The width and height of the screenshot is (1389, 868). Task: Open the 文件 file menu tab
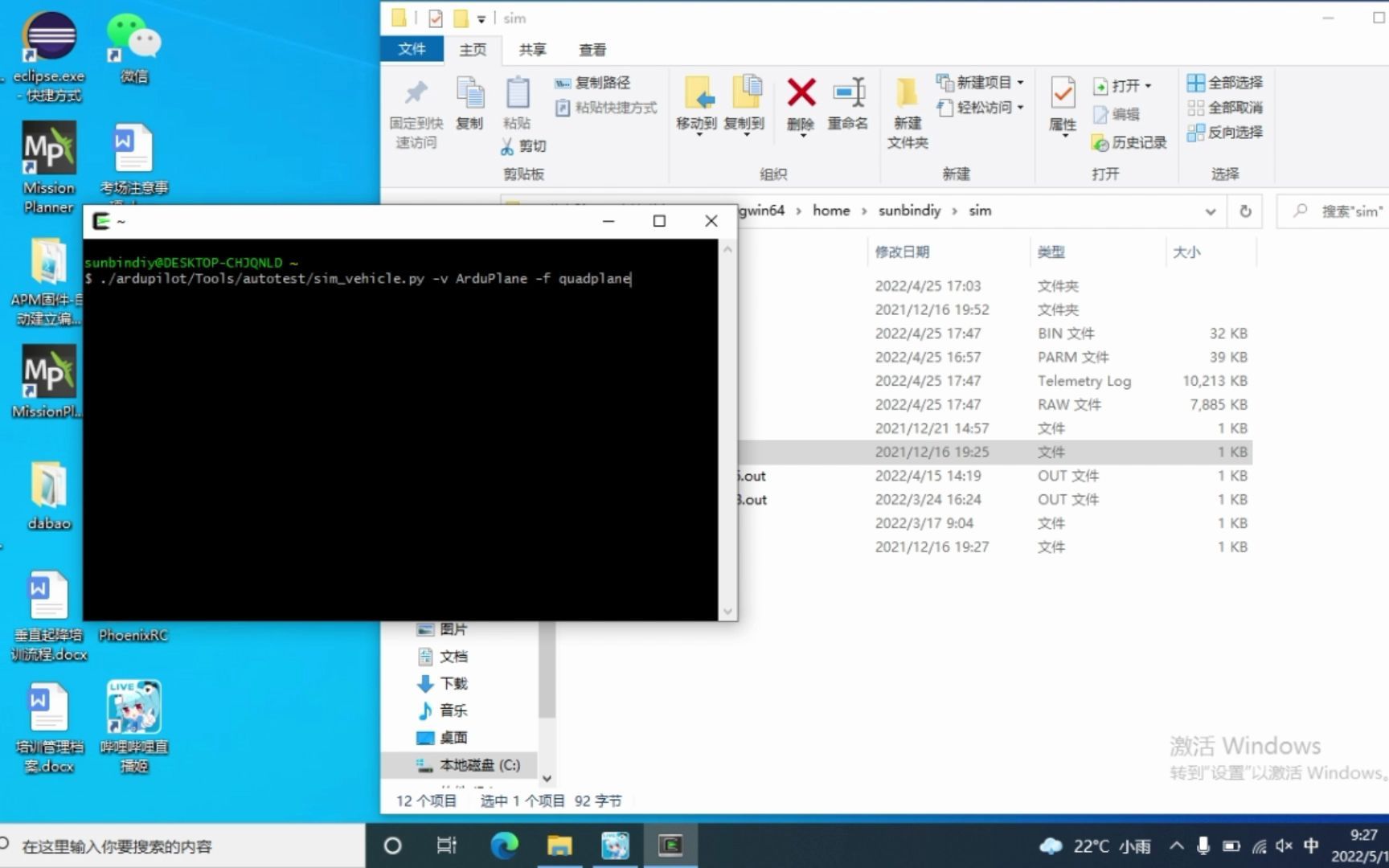(x=412, y=49)
